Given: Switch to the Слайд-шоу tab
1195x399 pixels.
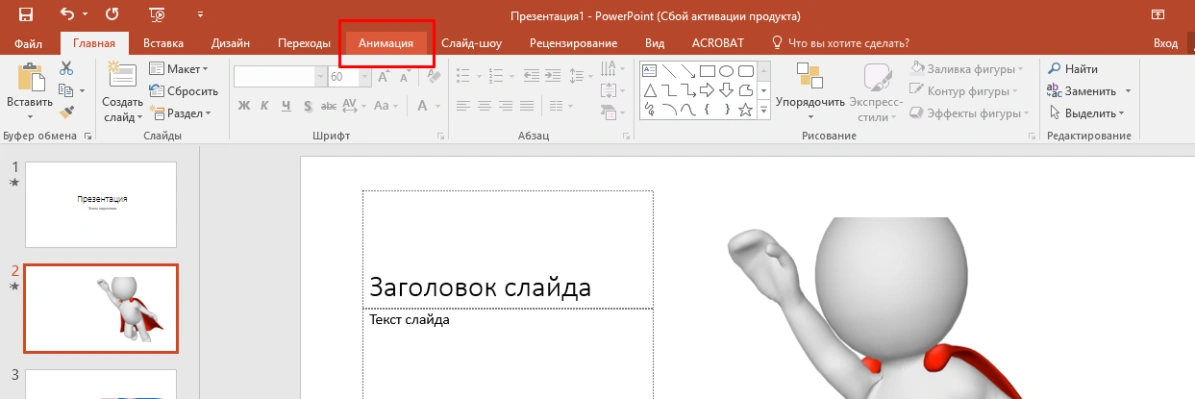Looking at the screenshot, I should click(472, 43).
